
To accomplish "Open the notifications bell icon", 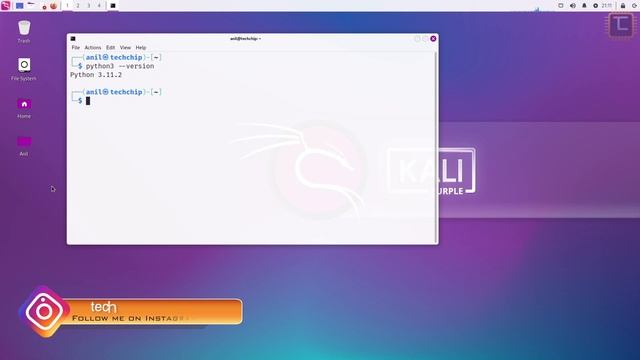I will point(584,6).
